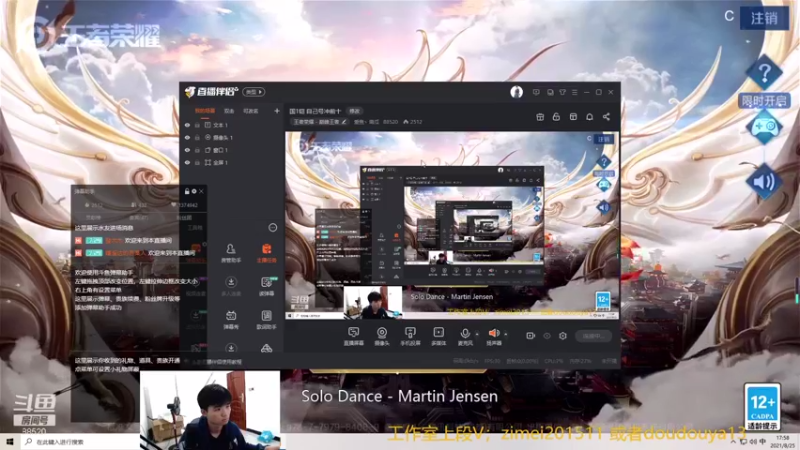Viewport: 800px width, 450px height.
Task: Add a new scene with plus icon
Action: [277, 111]
